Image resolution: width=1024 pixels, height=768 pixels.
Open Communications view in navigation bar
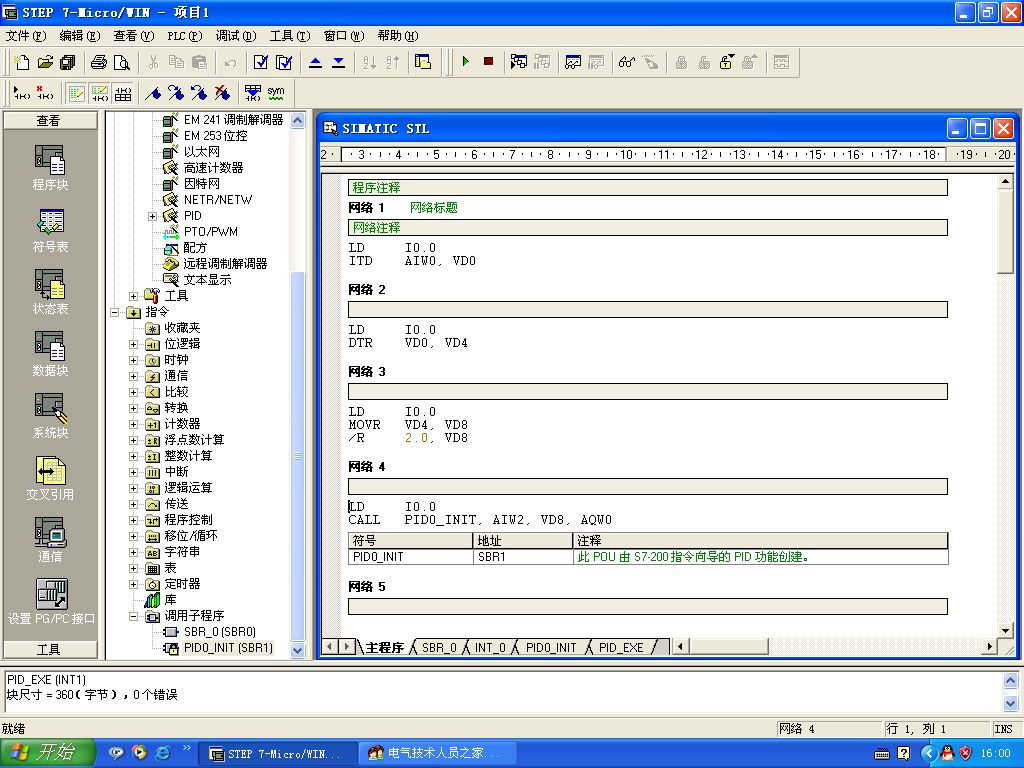50,540
